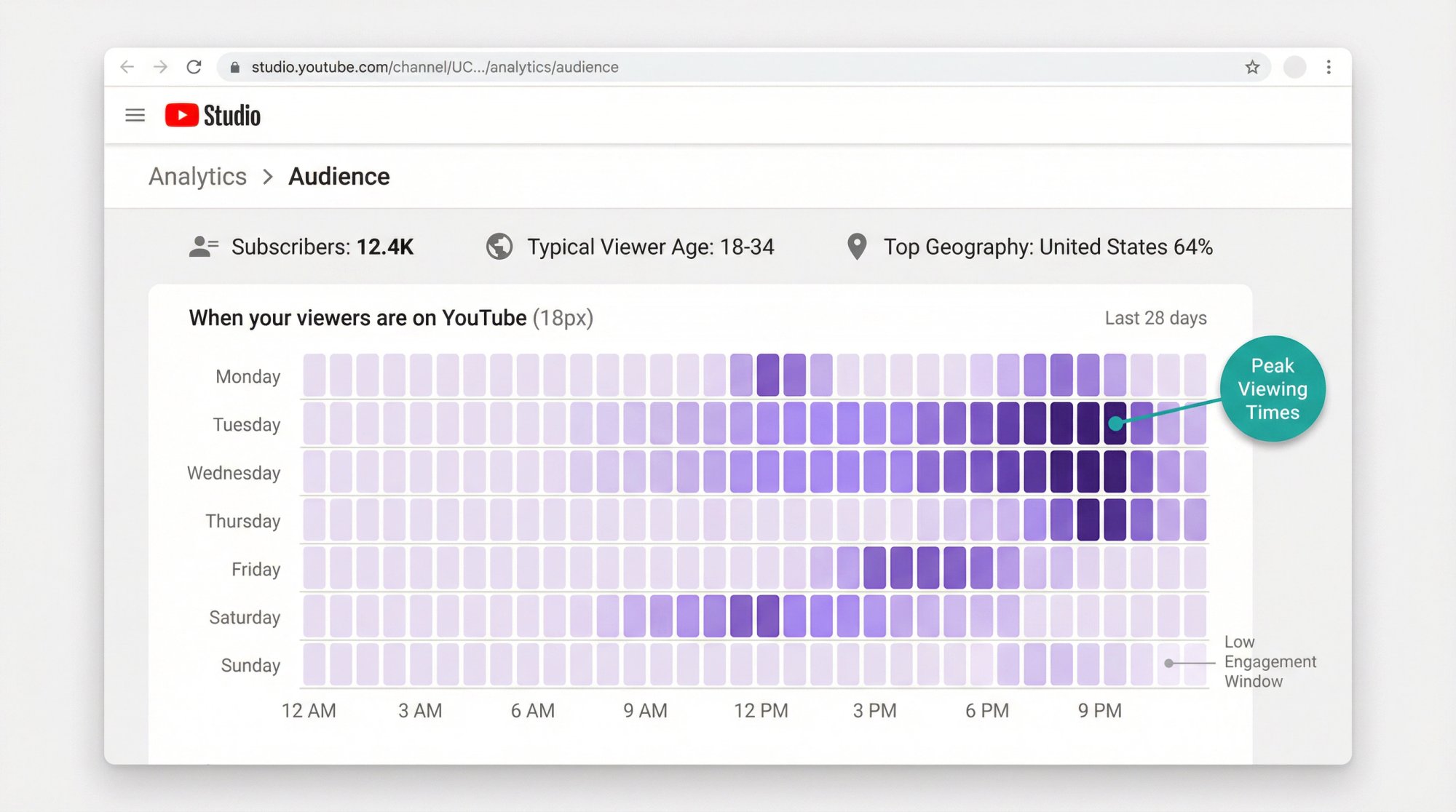The width and height of the screenshot is (1456, 812).
Task: Click the YouTube Studio logo
Action: click(x=213, y=115)
